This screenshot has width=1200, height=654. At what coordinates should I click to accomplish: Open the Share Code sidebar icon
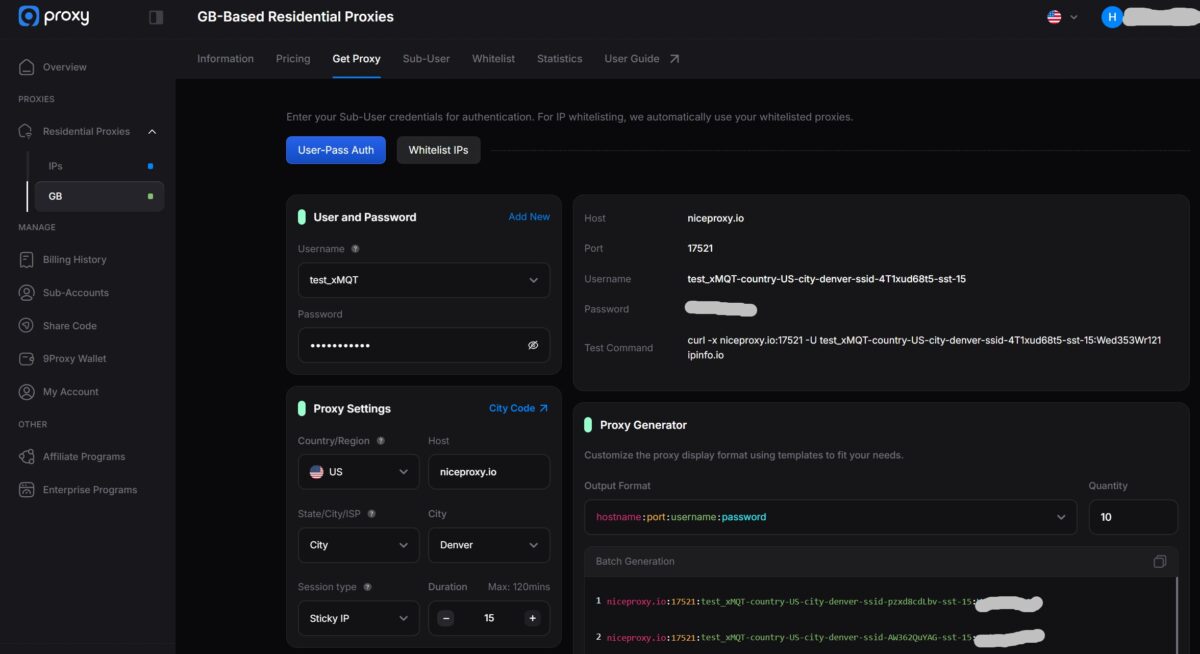(27, 325)
